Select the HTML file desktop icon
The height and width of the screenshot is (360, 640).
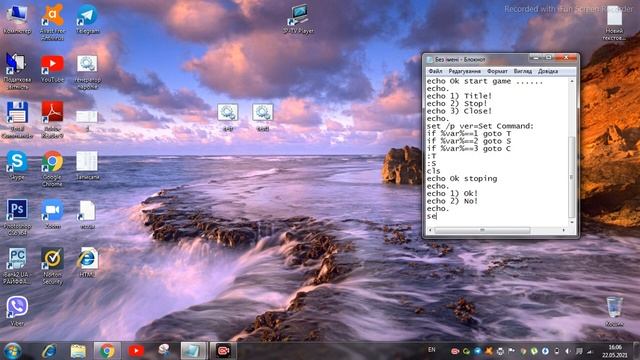[87, 263]
